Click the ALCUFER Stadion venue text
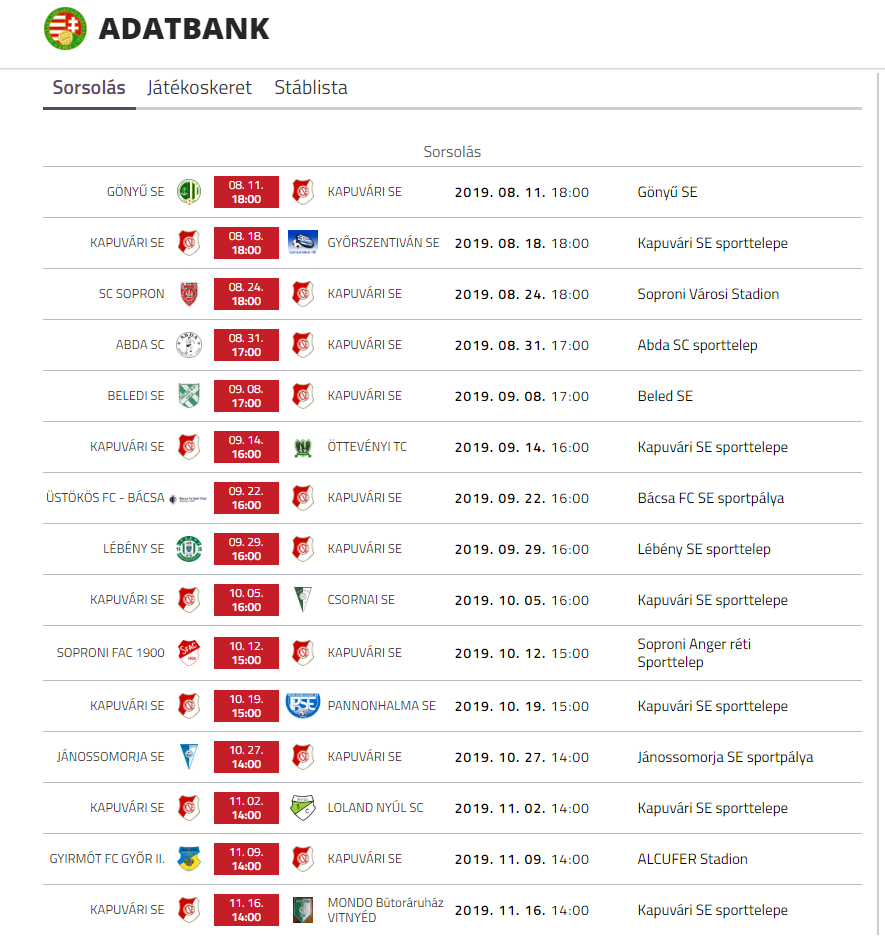Viewport: 885px width, 952px height. 692,859
